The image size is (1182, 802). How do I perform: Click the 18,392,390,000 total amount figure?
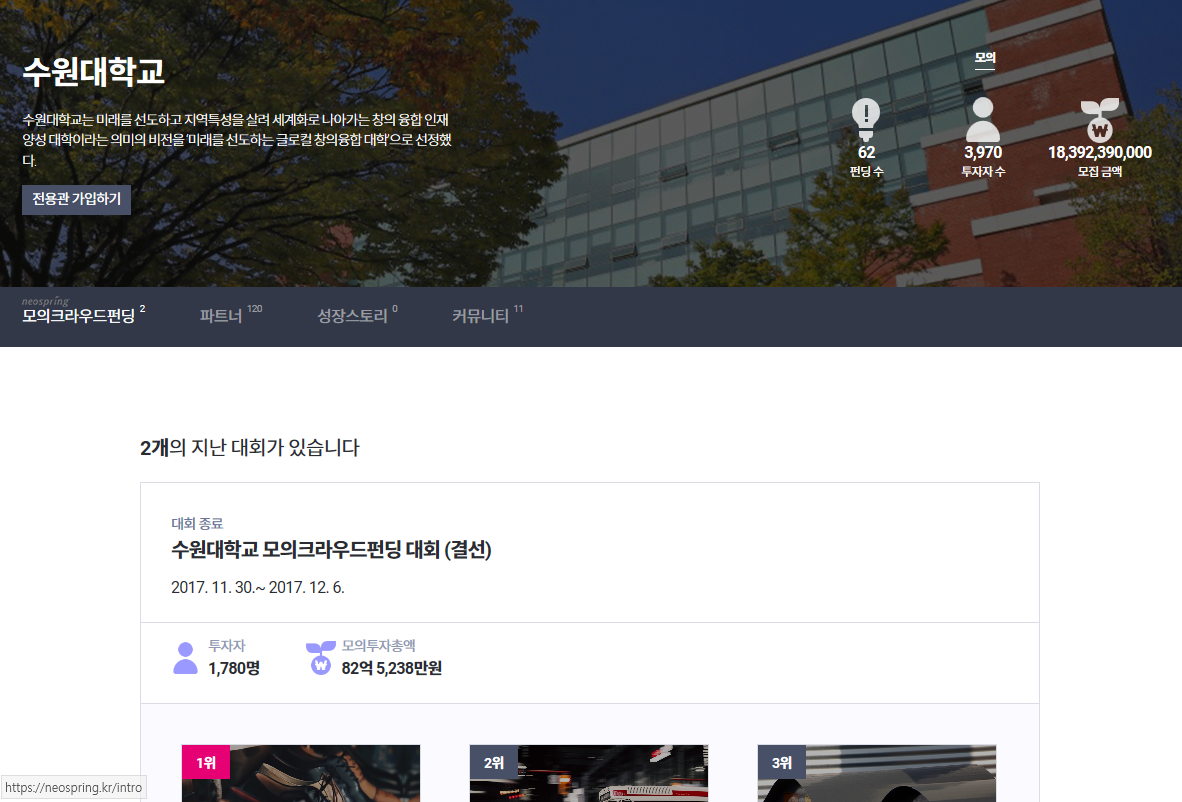click(1099, 153)
